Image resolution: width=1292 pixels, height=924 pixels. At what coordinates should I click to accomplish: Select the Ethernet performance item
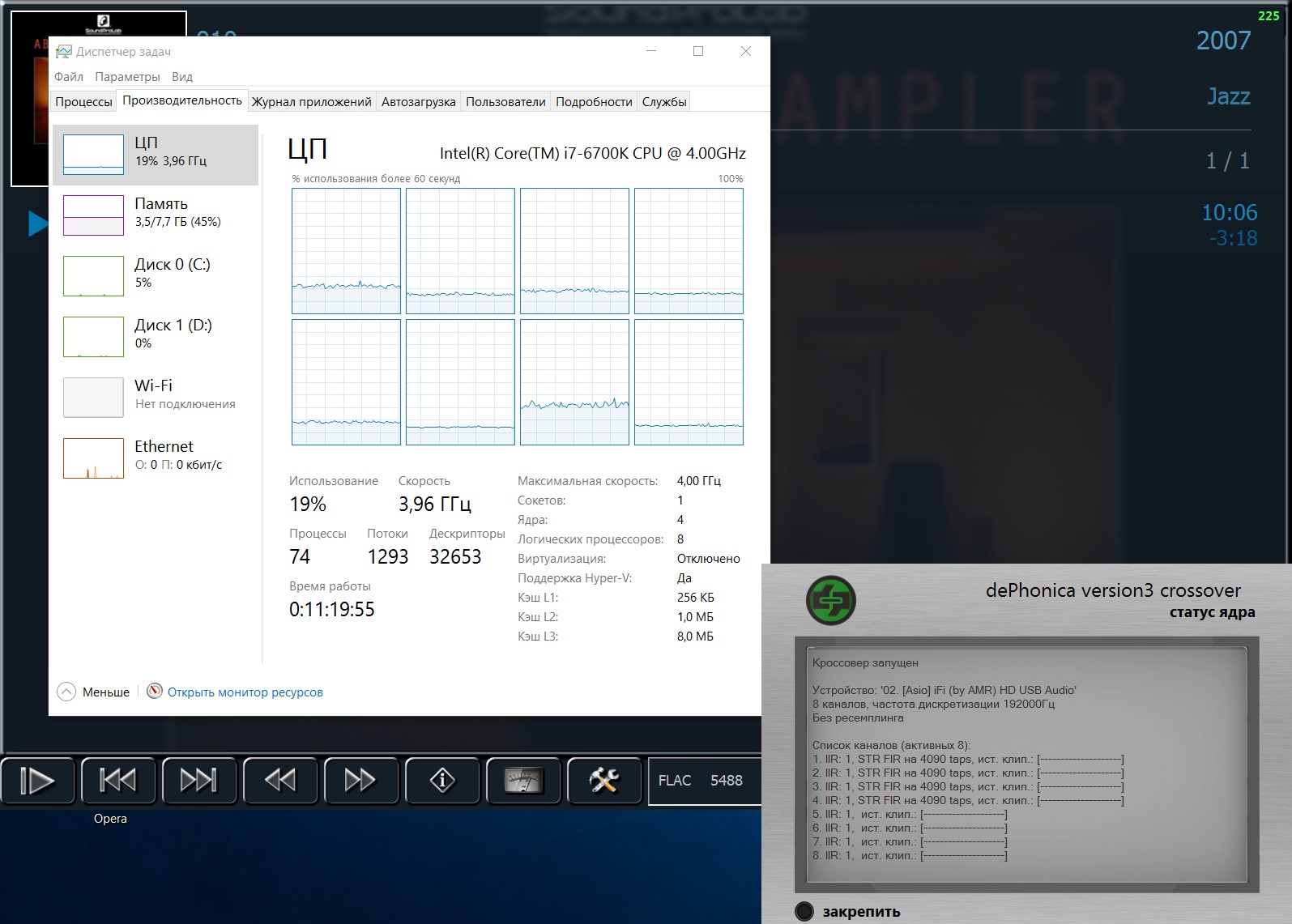(x=156, y=458)
